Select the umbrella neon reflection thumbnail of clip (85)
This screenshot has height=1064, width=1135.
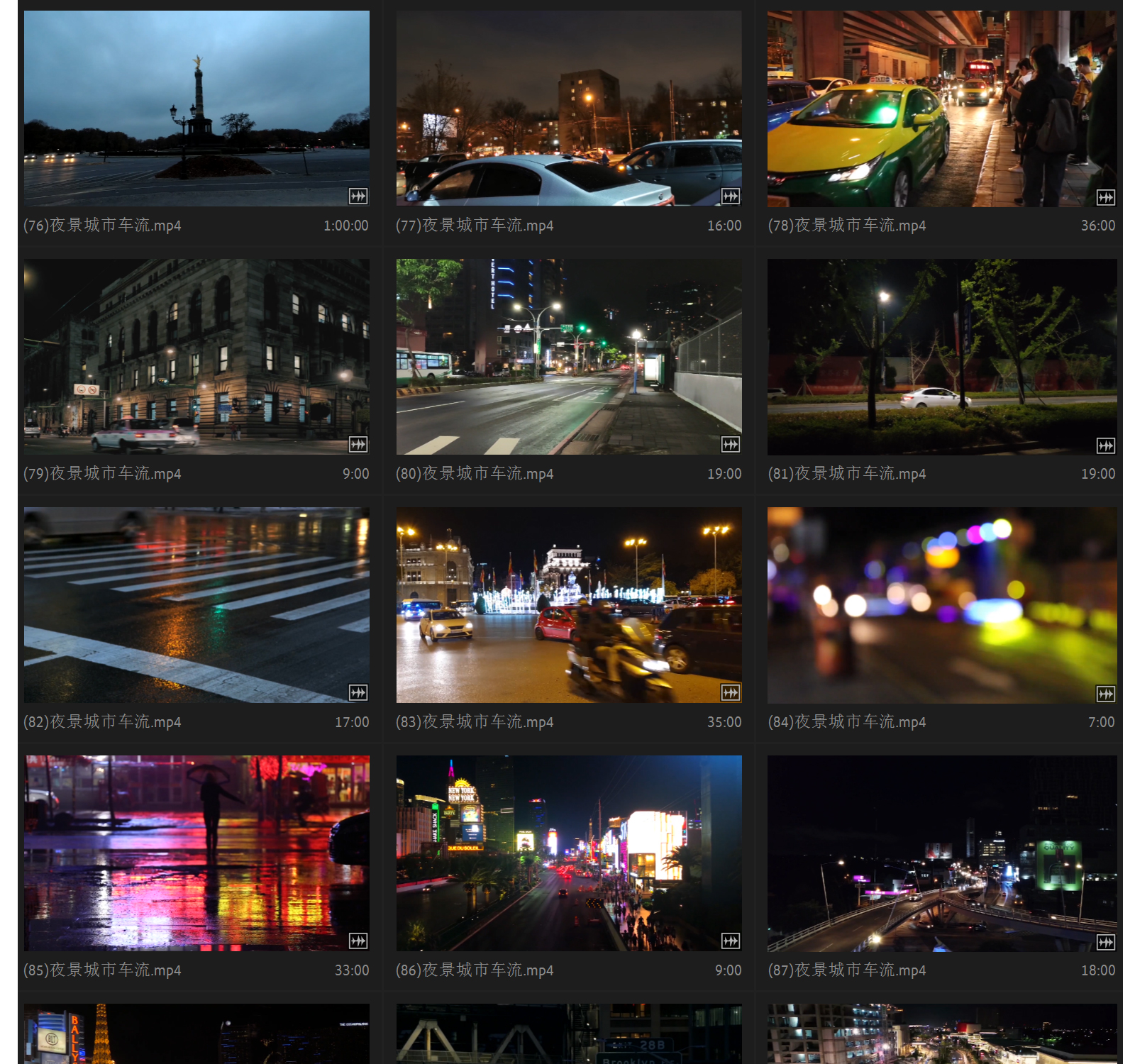point(196,853)
